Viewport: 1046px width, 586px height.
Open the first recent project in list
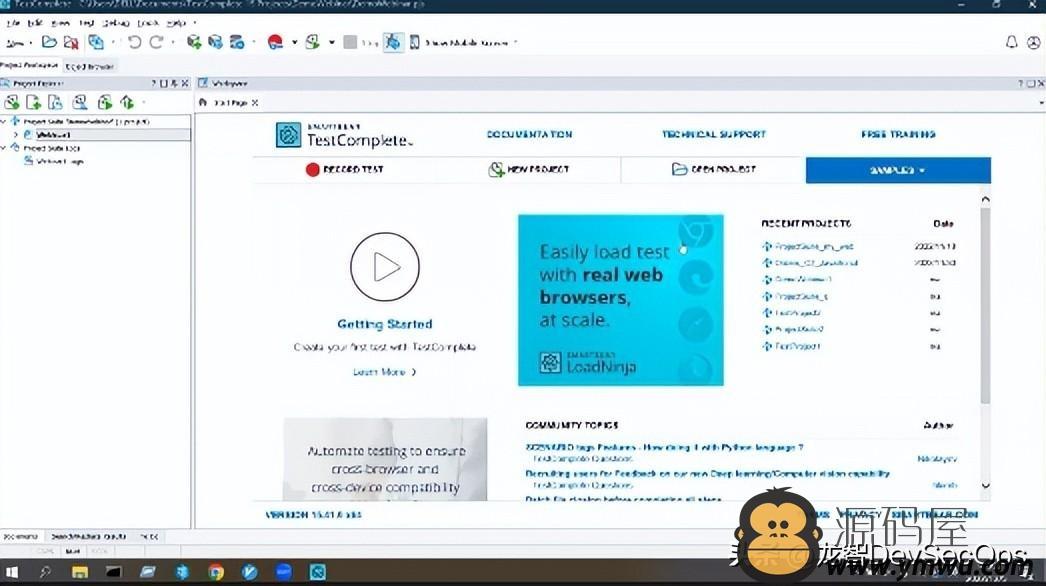point(813,246)
